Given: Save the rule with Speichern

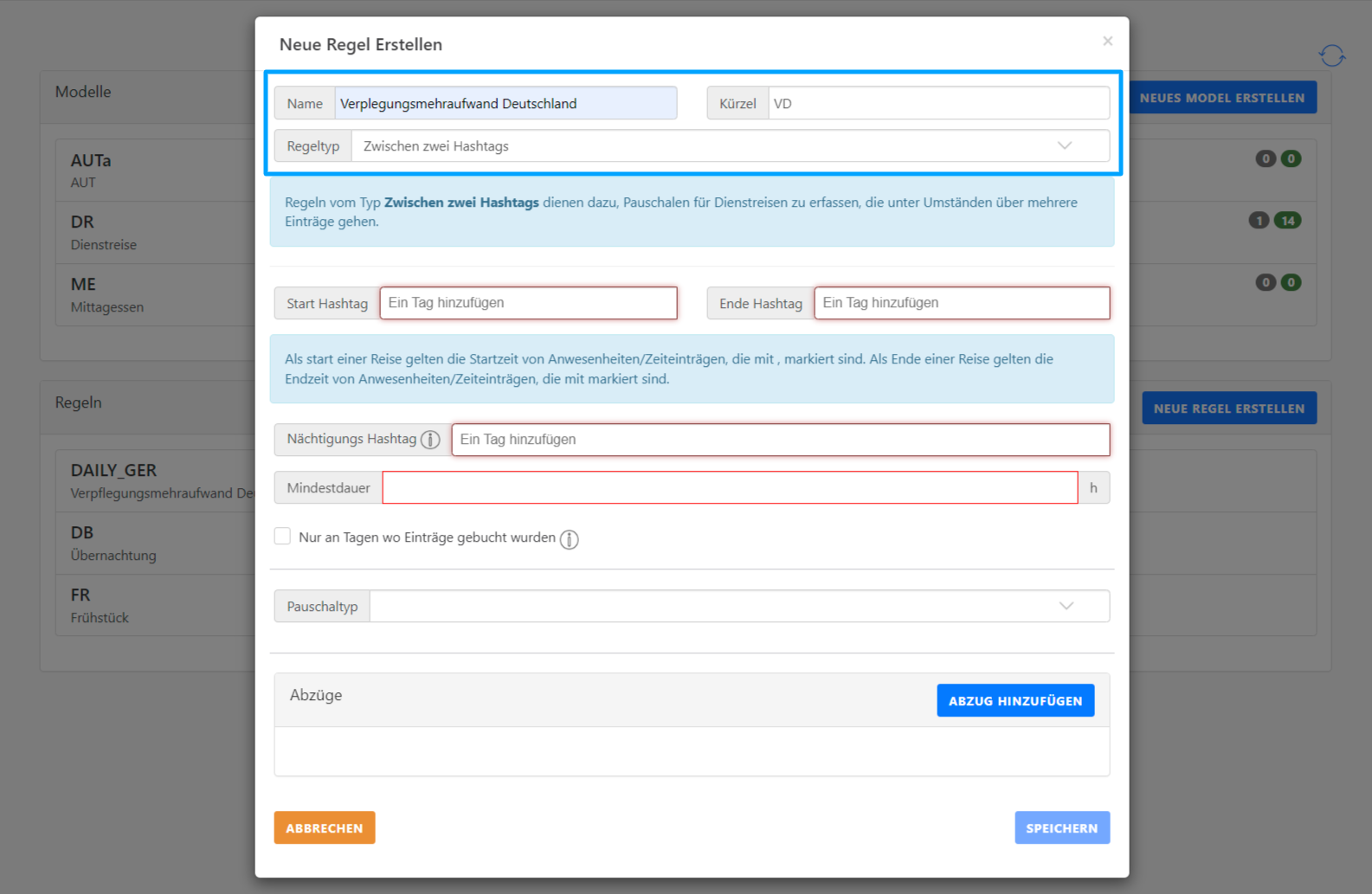Looking at the screenshot, I should click(x=1061, y=828).
